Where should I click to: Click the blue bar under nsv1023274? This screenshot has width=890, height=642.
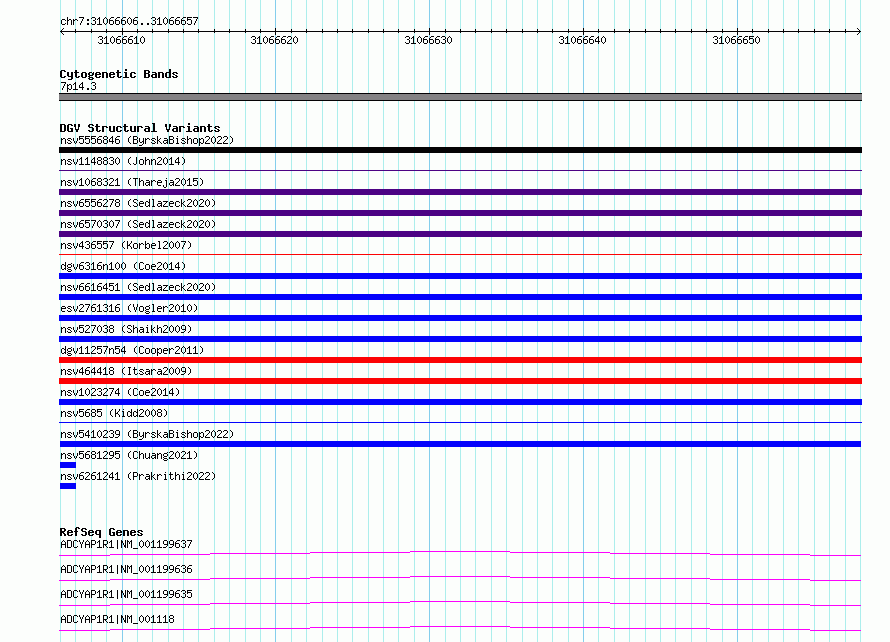tap(460, 402)
